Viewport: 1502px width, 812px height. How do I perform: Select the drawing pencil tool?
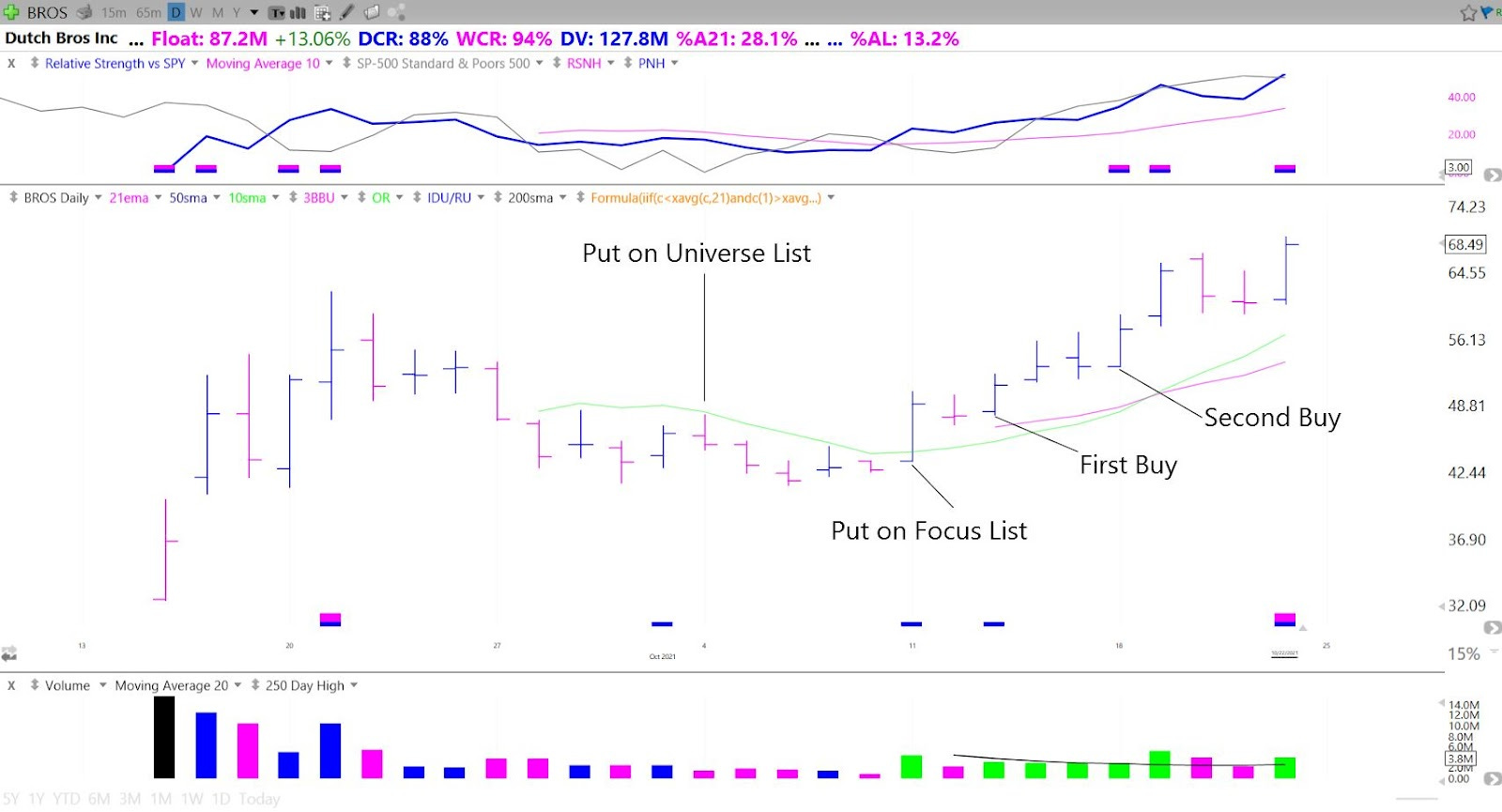[346, 12]
